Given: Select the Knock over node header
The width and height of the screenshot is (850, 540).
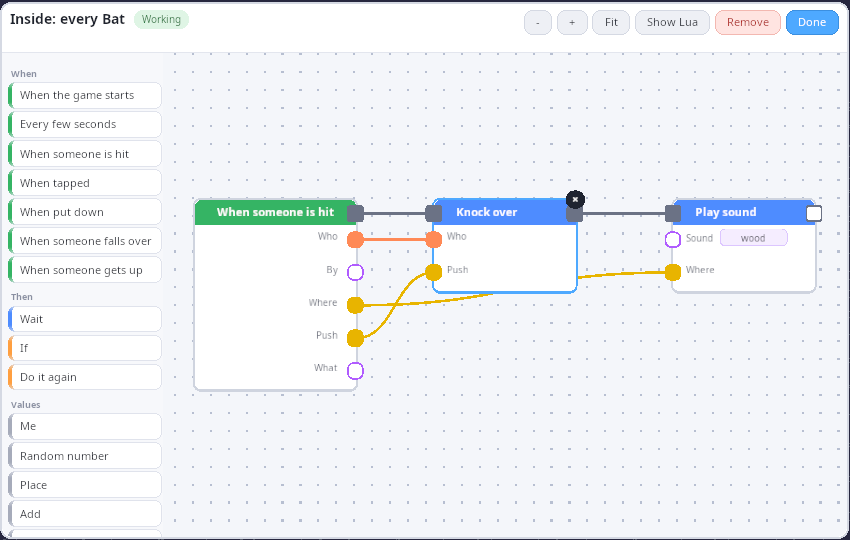Looking at the screenshot, I should coord(505,212).
